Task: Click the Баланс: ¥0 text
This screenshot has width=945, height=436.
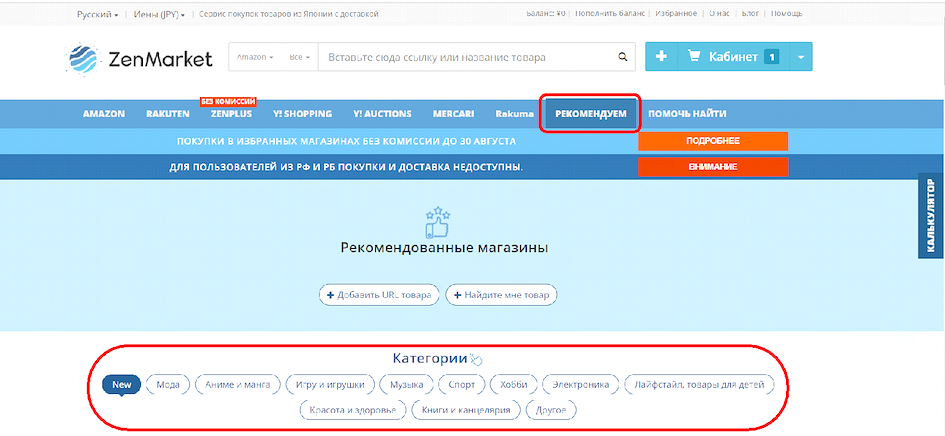Action: (545, 13)
